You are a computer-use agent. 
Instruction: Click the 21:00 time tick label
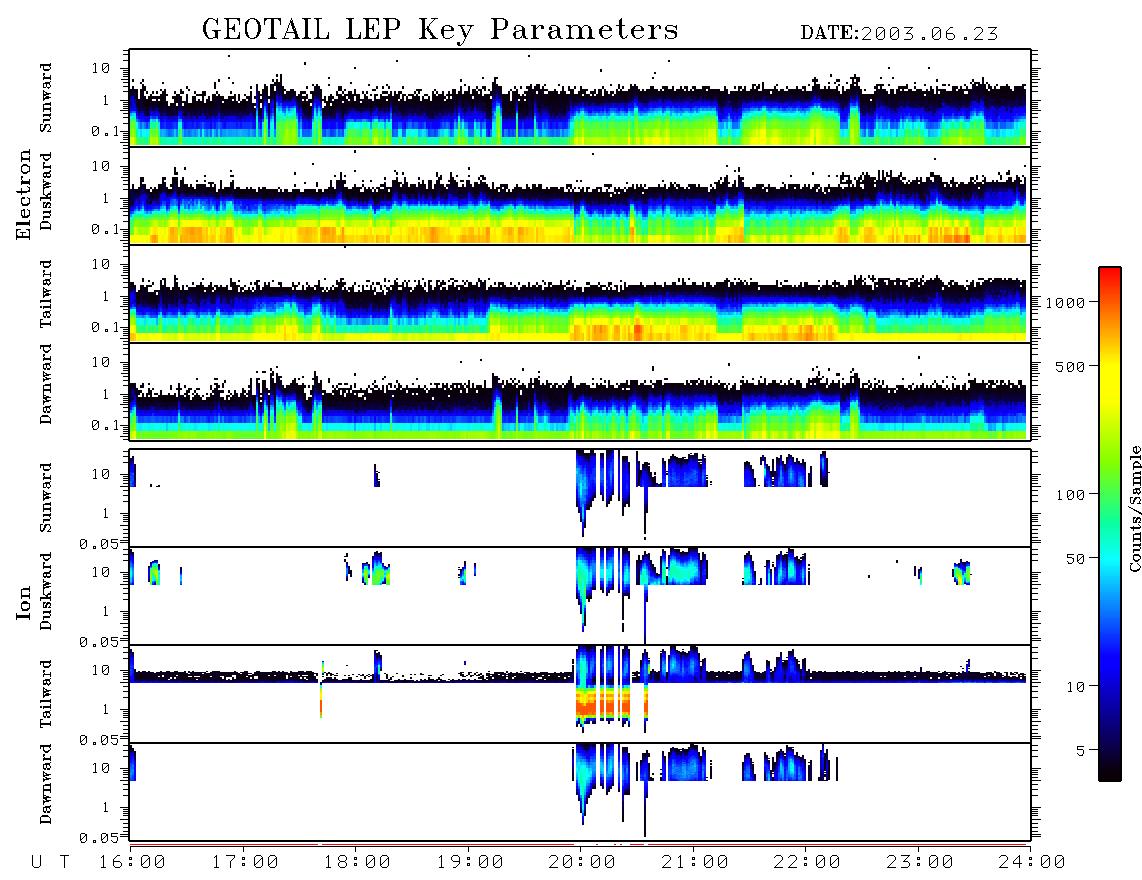[696, 863]
